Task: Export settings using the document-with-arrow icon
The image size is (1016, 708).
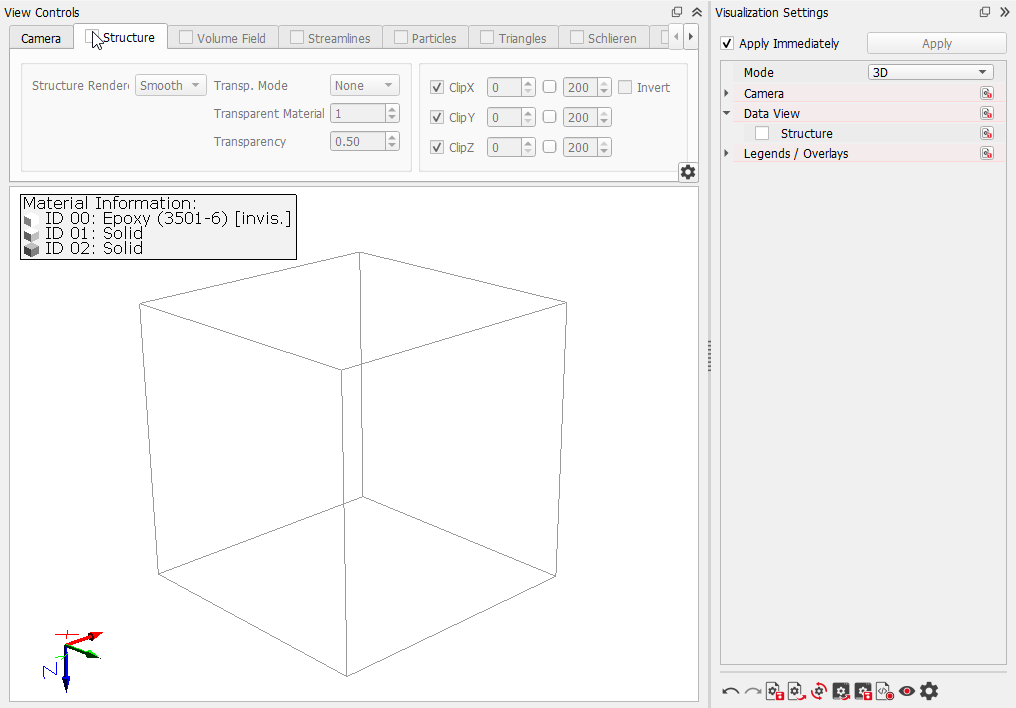Action: (796, 691)
